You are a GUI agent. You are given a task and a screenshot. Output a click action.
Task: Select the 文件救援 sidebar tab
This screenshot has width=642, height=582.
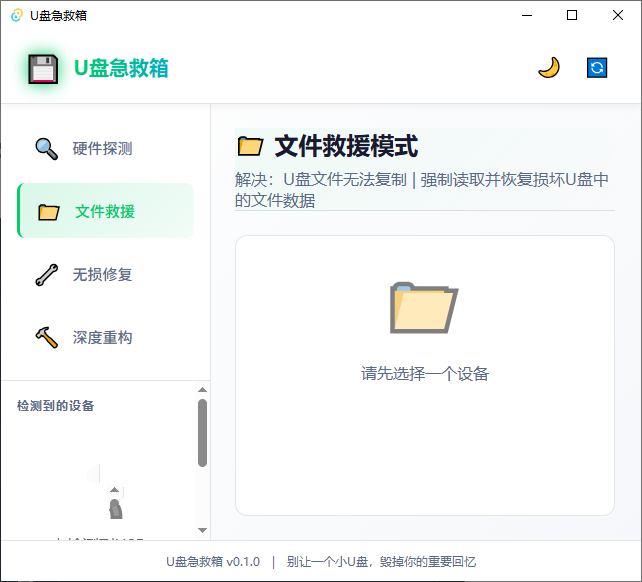pyautogui.click(x=105, y=211)
